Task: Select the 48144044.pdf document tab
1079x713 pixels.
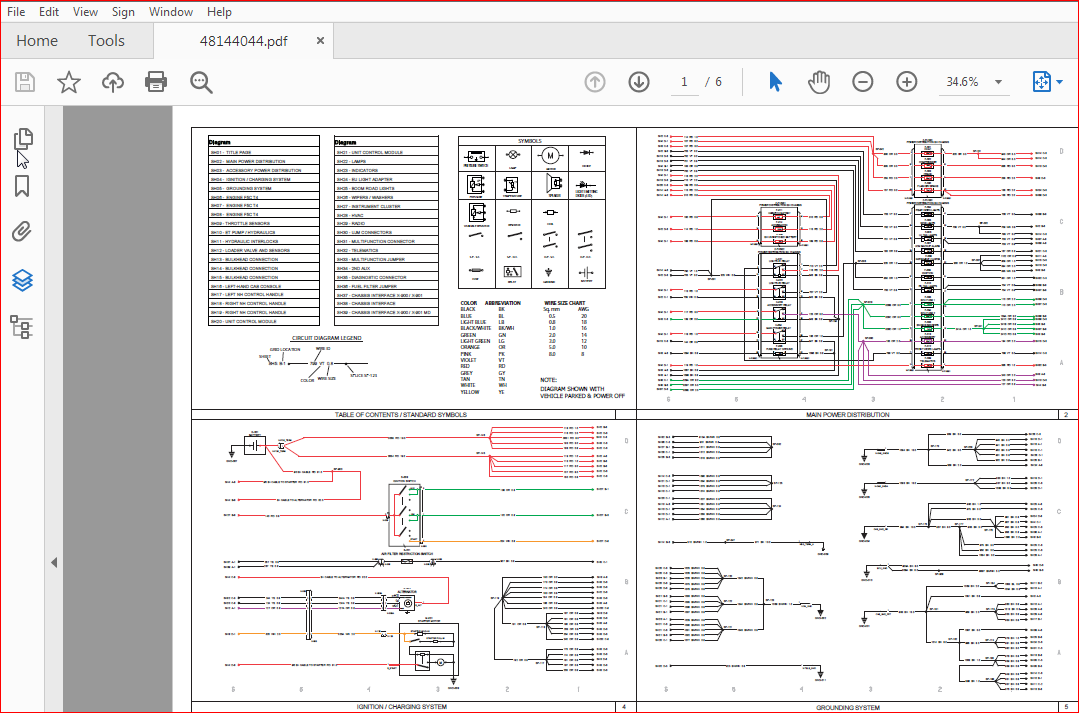Action: (244, 41)
